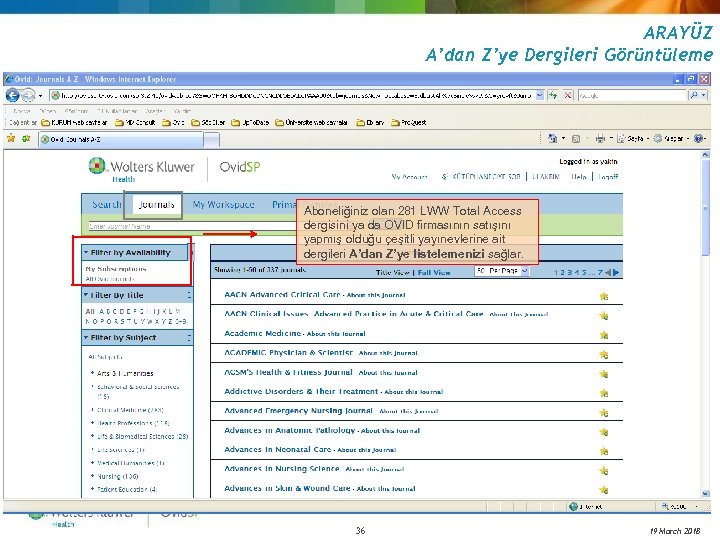This screenshot has width=720, height=540.
Task: Click the Life & Biomedical Sciences subject
Action: coord(142,437)
